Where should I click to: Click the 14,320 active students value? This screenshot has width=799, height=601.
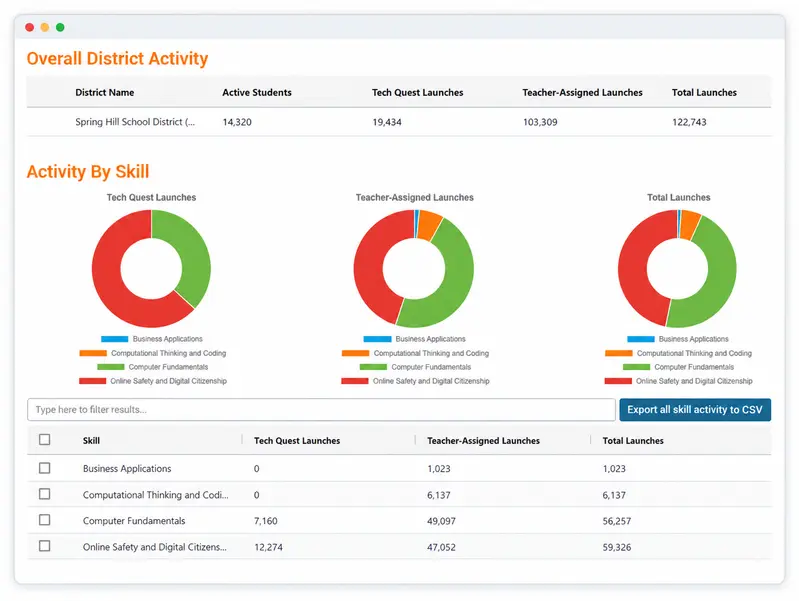coord(237,122)
